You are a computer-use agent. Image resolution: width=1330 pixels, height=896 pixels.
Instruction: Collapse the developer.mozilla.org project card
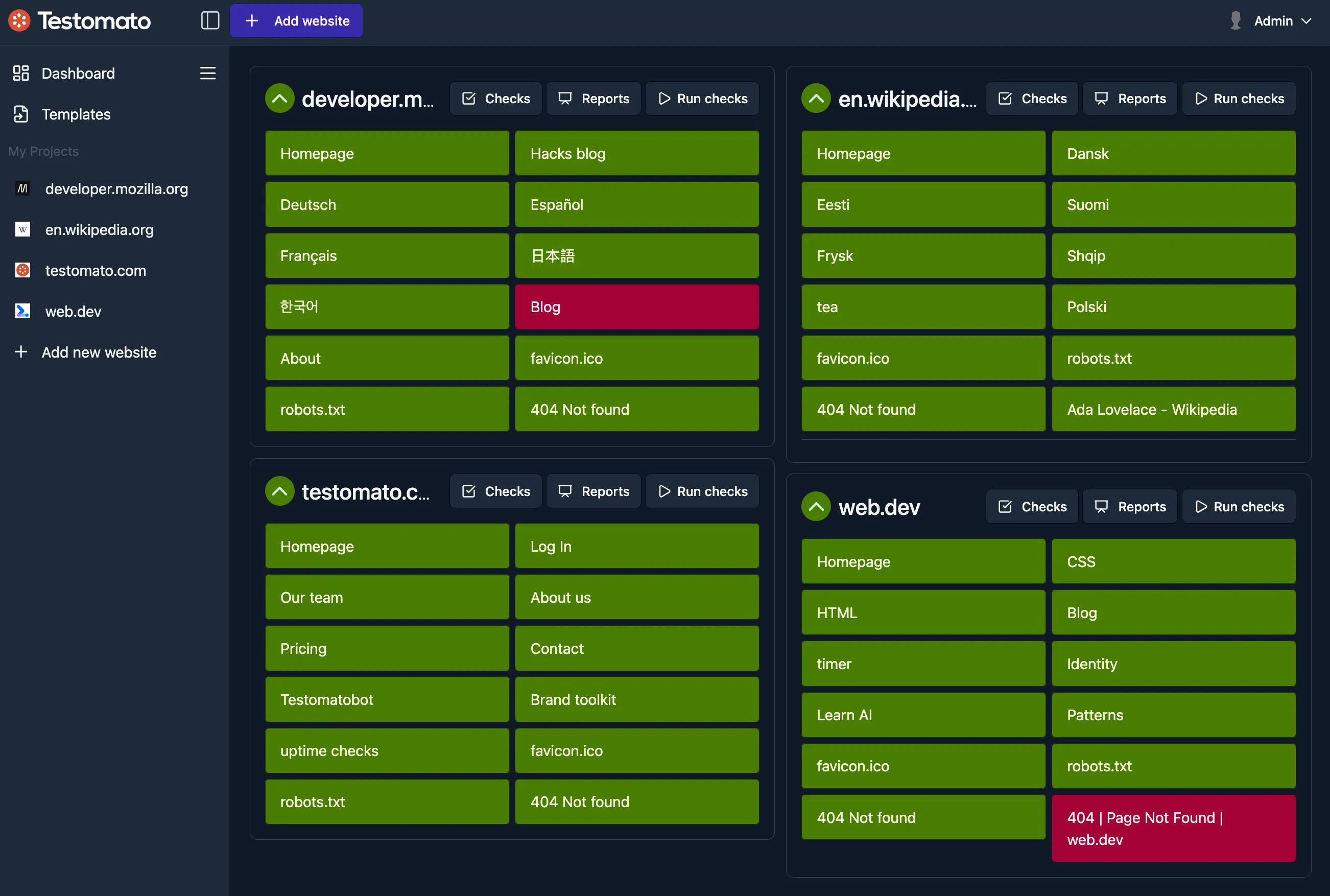[279, 98]
